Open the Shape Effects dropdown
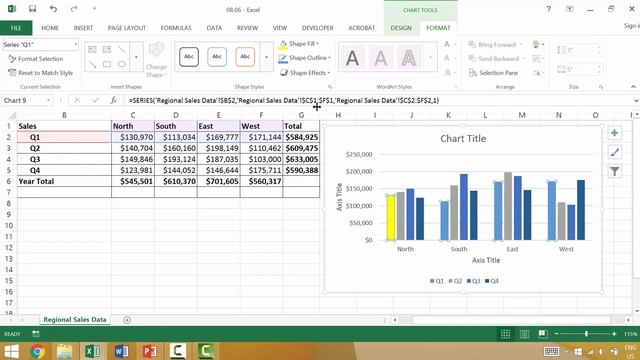Viewport: 640px width, 360px height. [304, 73]
